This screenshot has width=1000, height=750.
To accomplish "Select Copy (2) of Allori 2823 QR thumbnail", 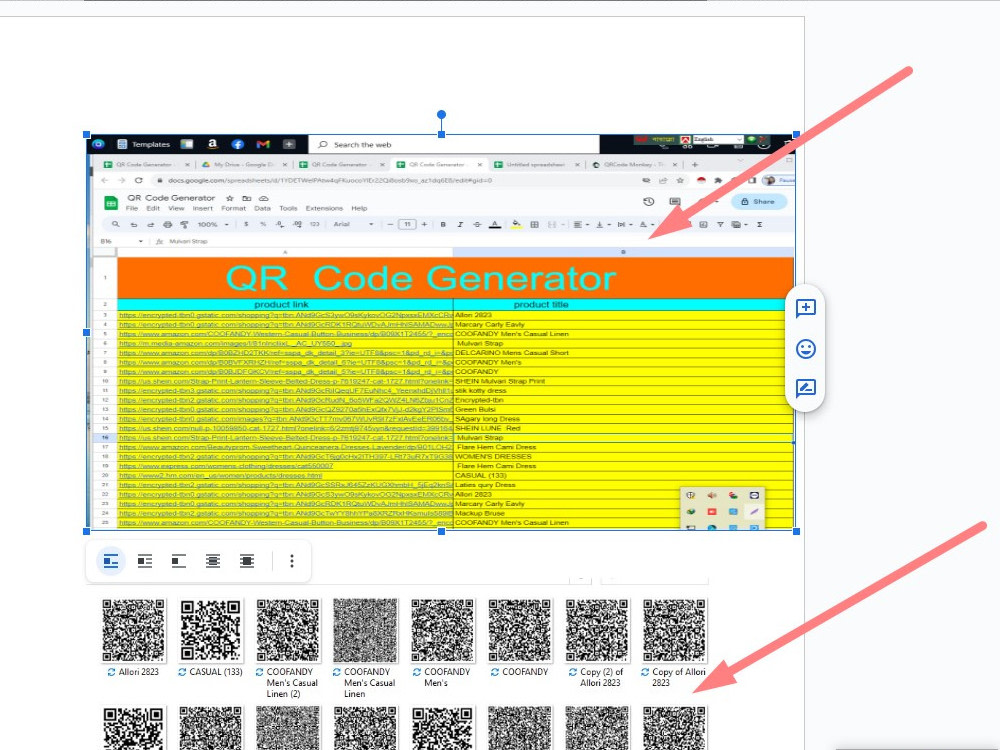I will [597, 630].
